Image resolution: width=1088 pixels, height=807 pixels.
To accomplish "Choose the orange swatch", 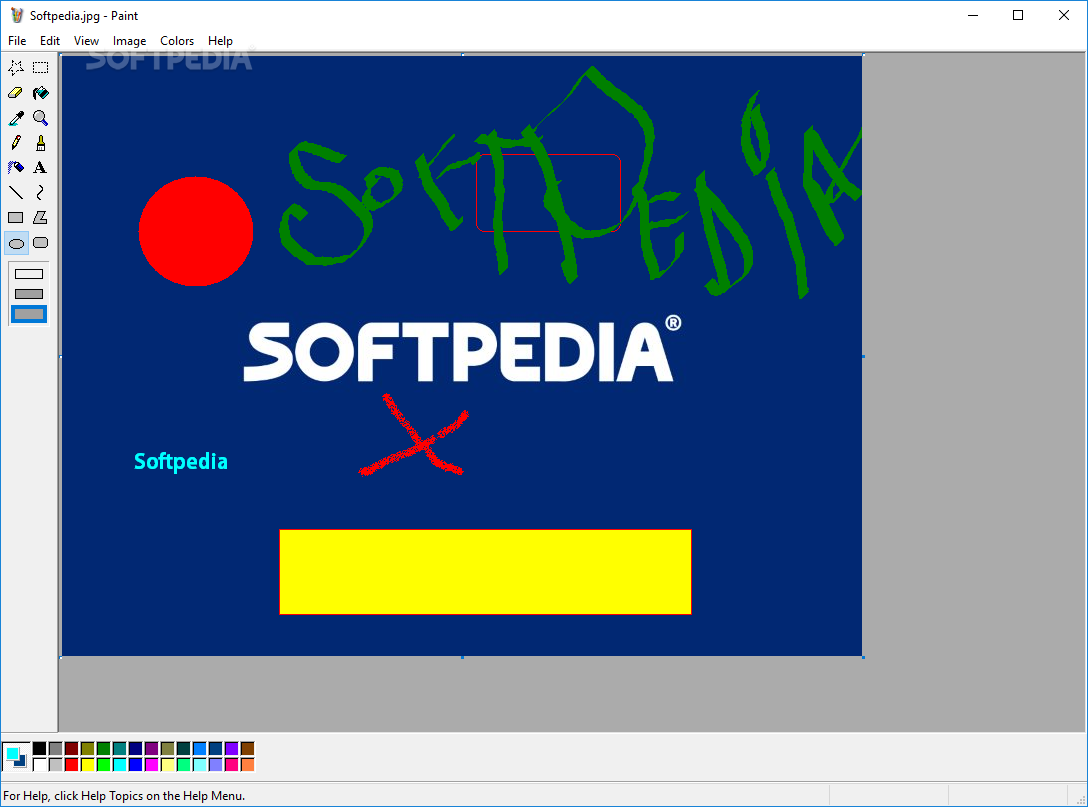I will tap(247, 764).
